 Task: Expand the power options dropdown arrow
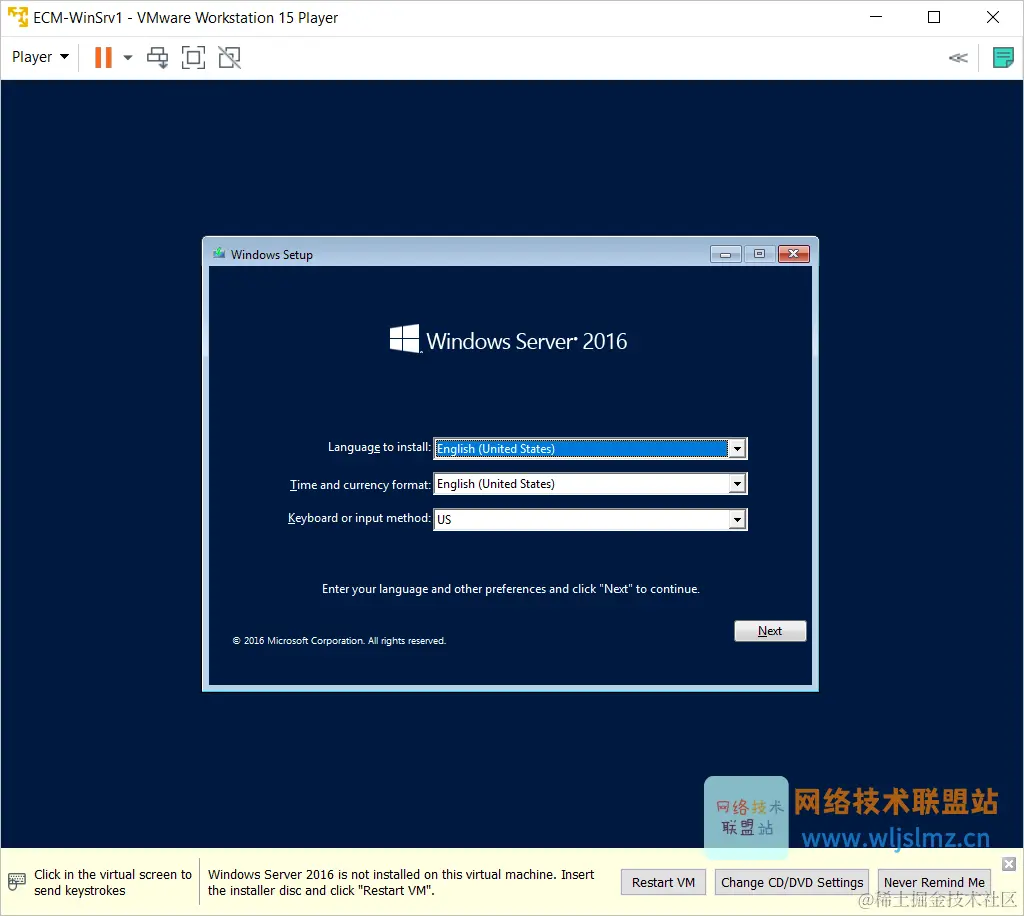tap(128, 57)
